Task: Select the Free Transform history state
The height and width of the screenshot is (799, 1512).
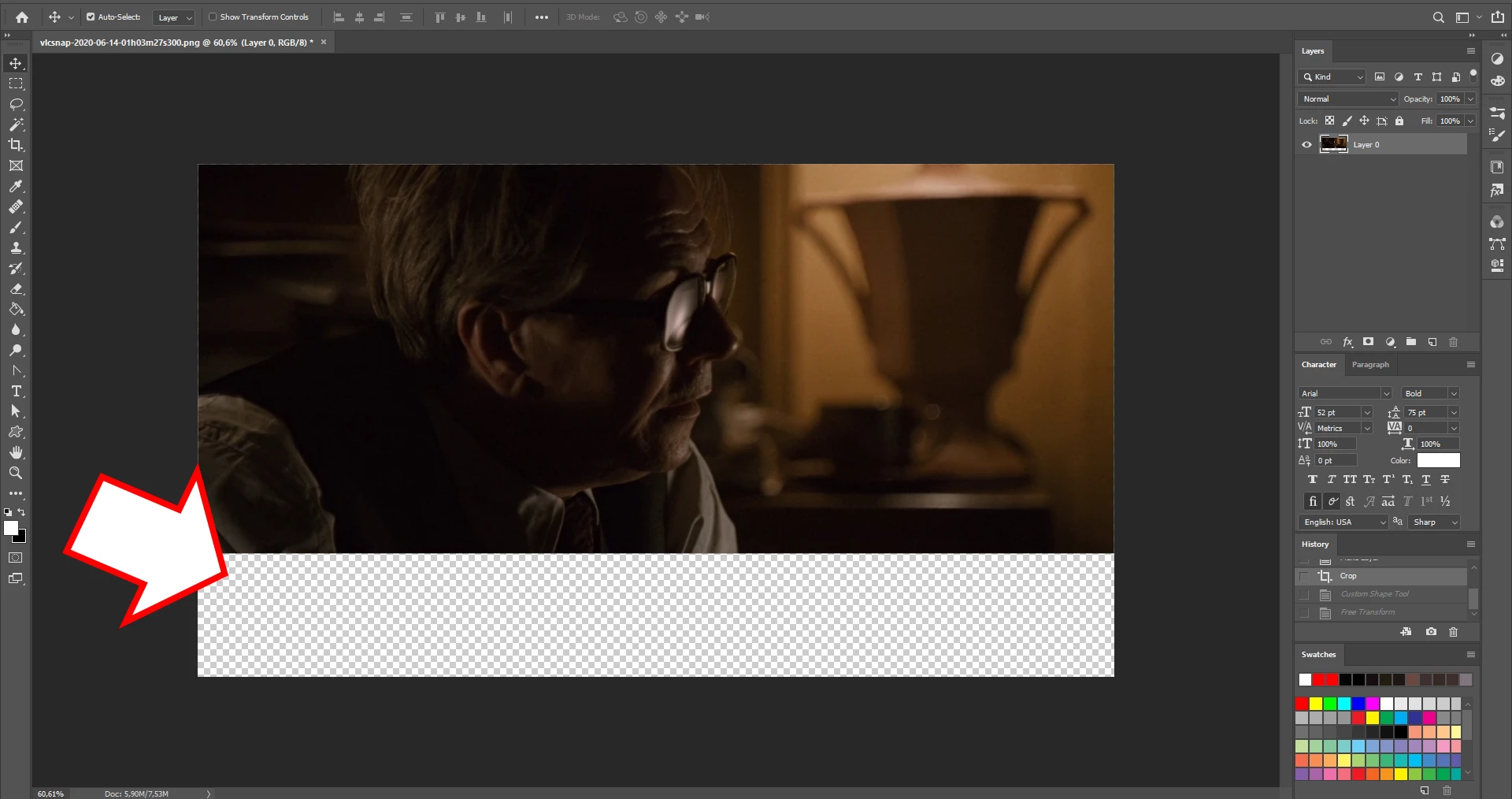Action: point(1381,612)
